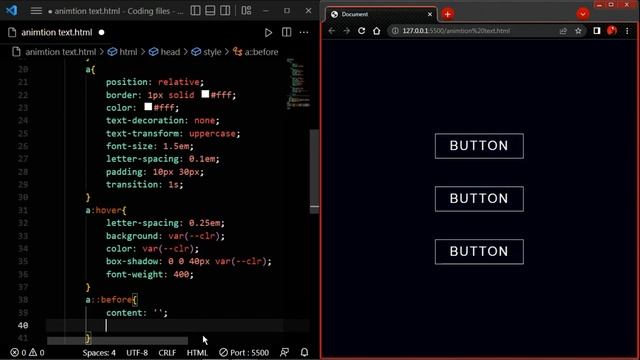
Task: Change language mode 'HTML' in status bar
Action: point(197,352)
